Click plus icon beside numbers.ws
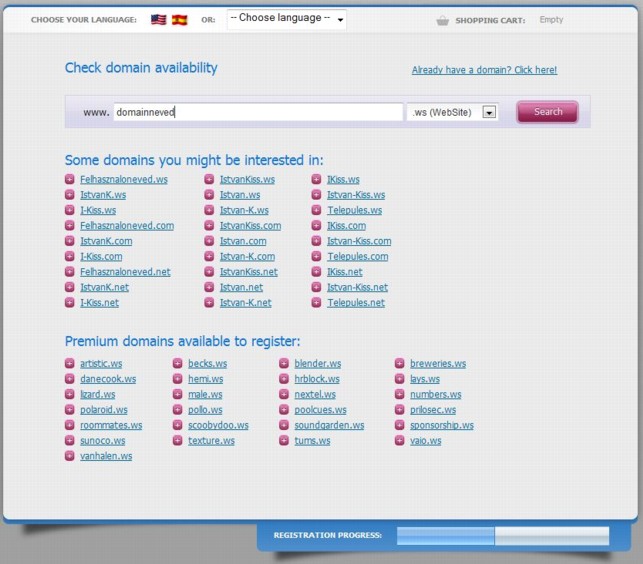Screen dimensions: 643x564 399,394
